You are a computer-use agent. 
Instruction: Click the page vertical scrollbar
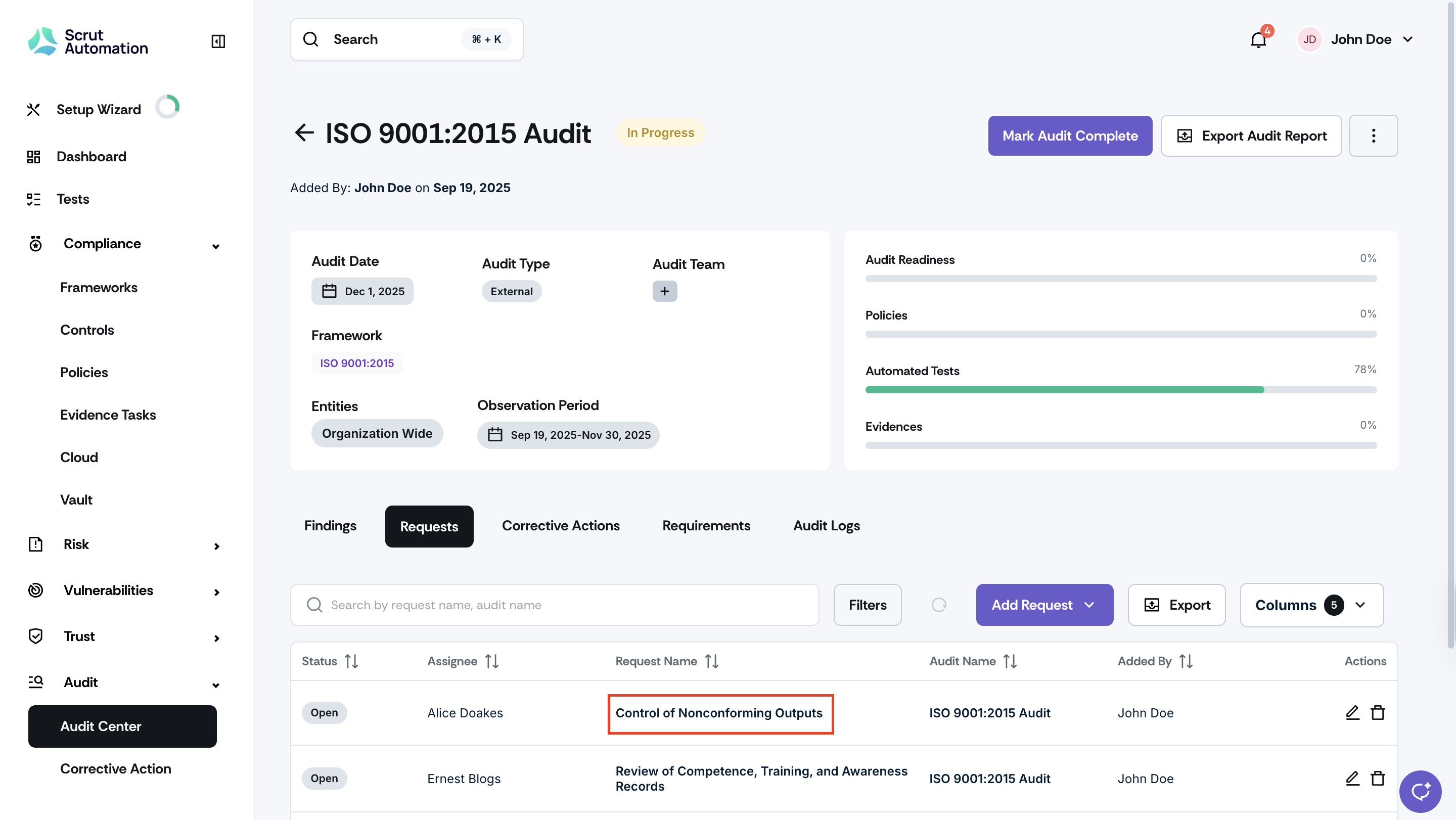click(1450, 325)
